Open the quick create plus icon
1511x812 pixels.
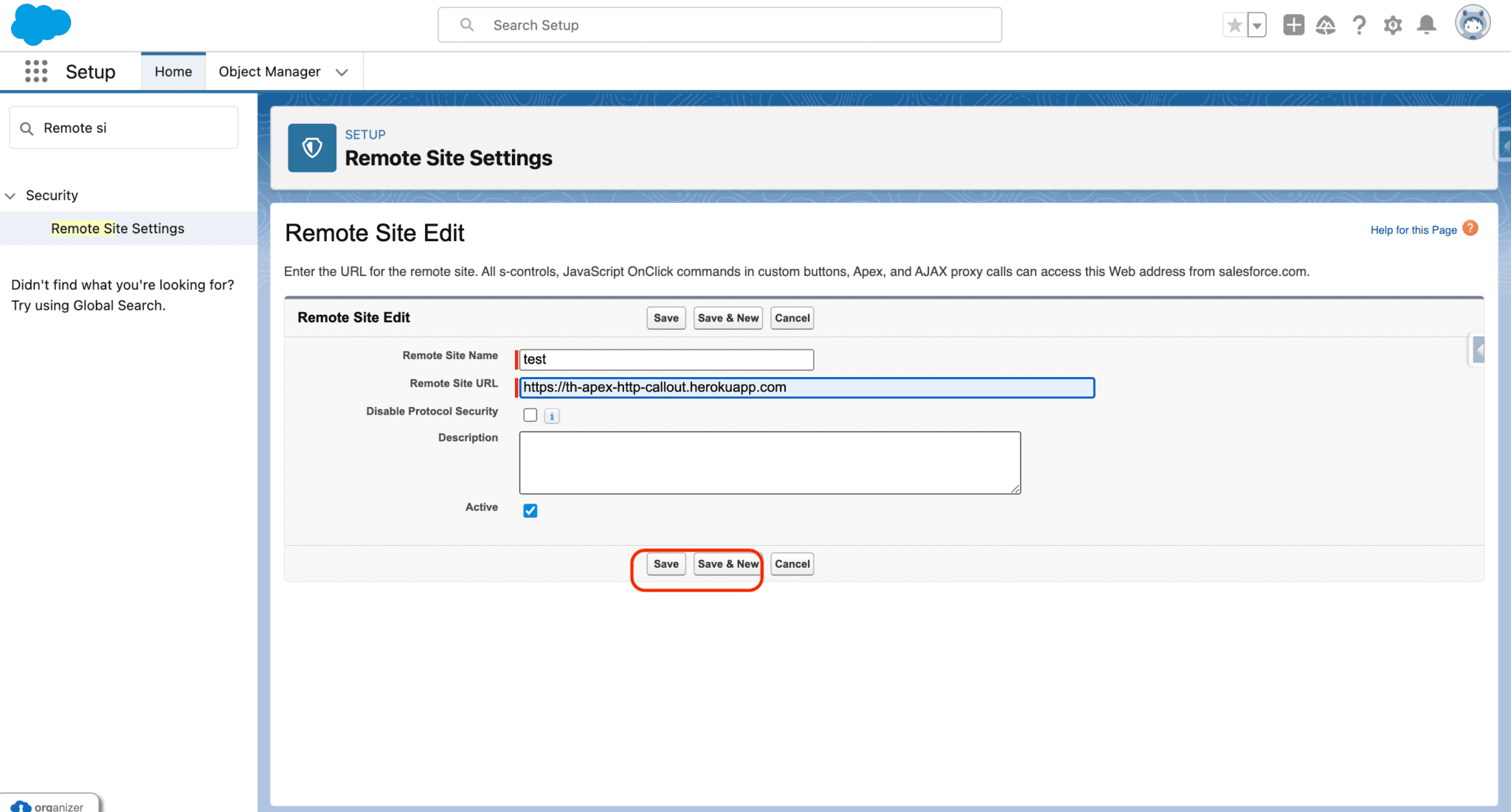pyautogui.click(x=1293, y=24)
